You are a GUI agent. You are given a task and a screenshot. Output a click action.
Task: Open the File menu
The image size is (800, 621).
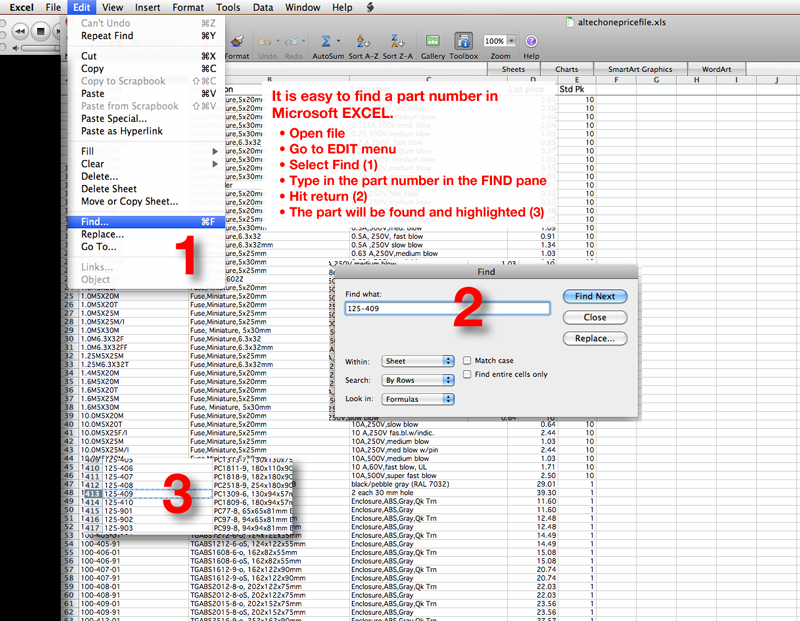click(53, 7)
